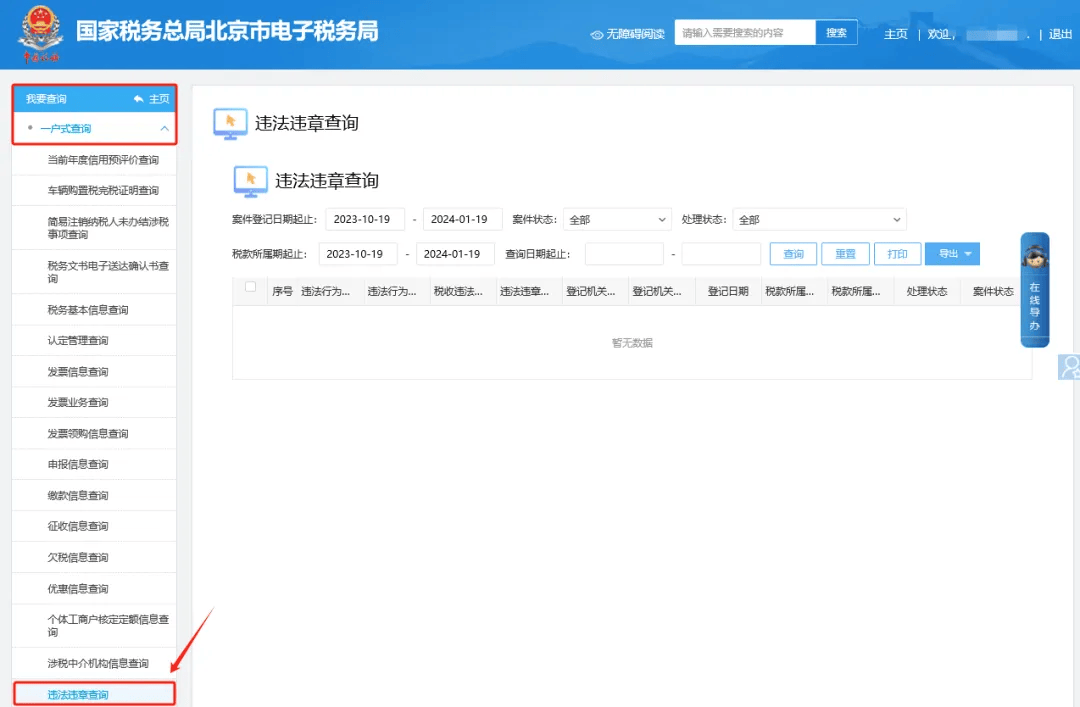1080x707 pixels.
Task: Click the national tax emblem logo
Action: (41, 34)
